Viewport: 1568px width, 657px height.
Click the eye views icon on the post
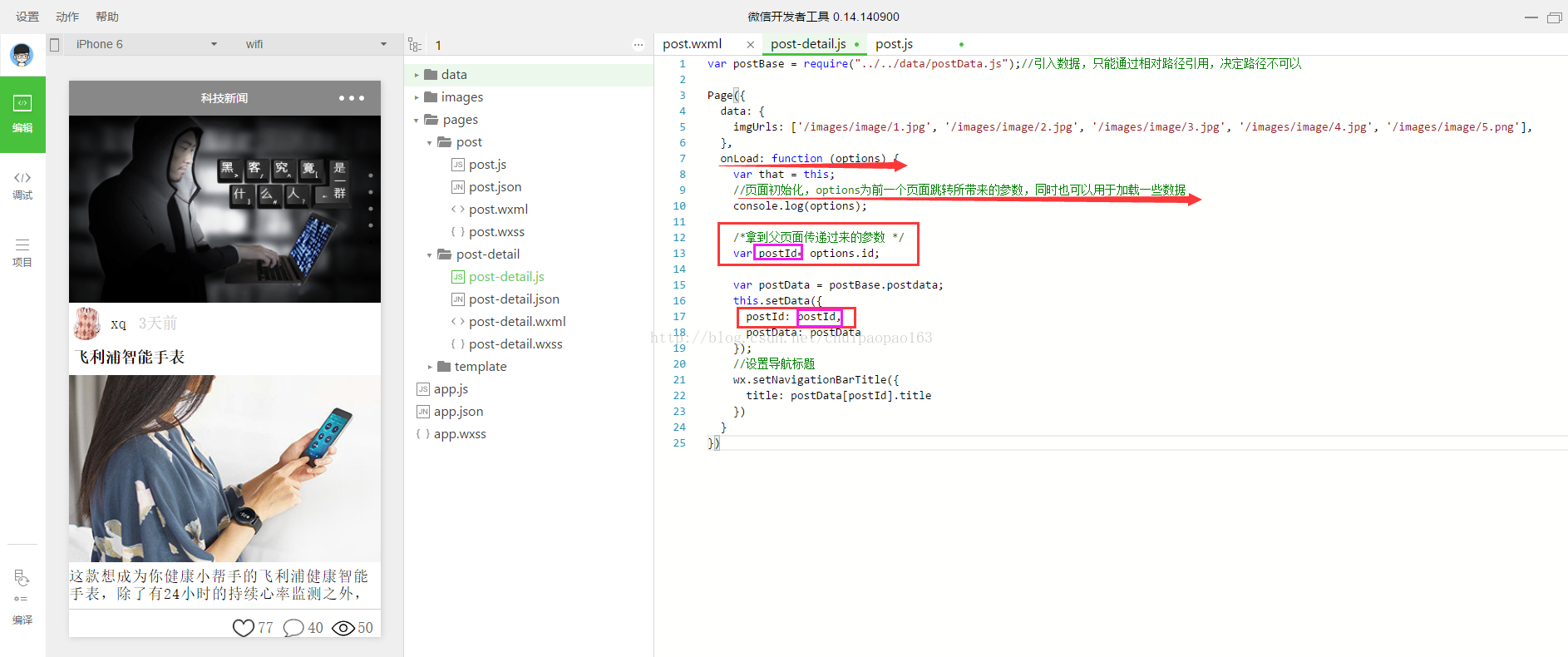tap(343, 628)
